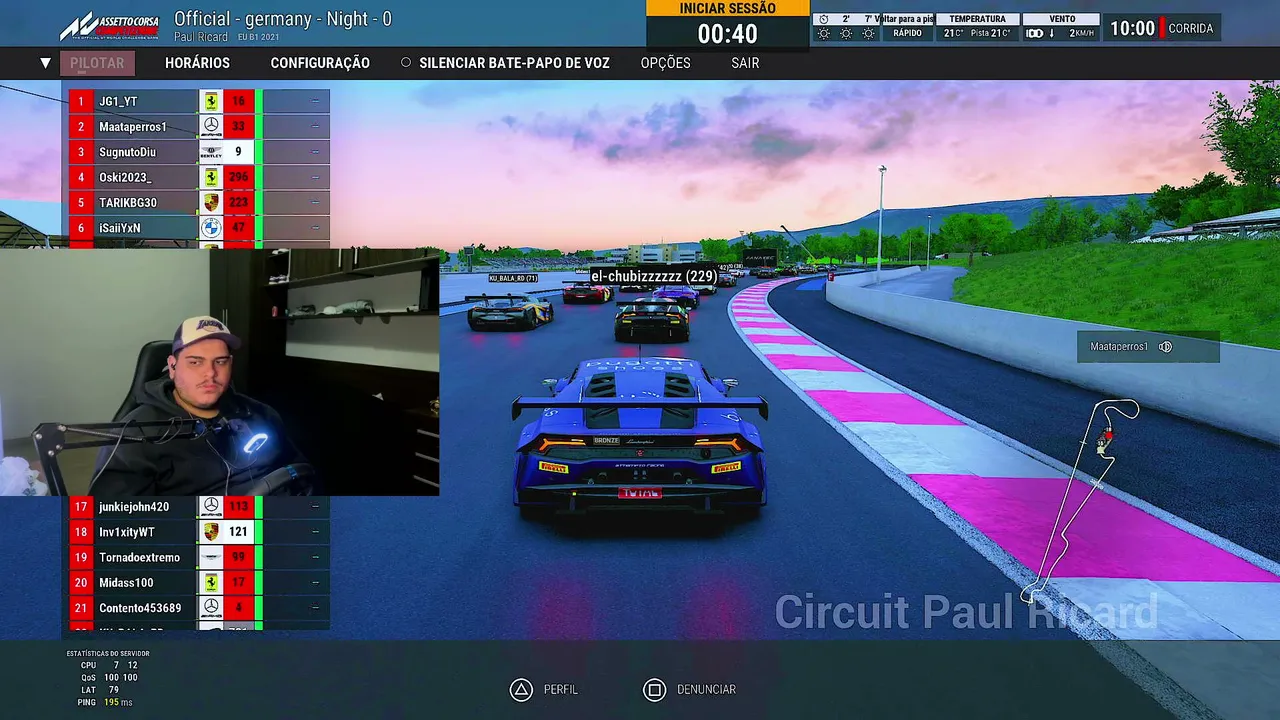
Task: Click the Estatísticas do Servidor heading
Action: tap(108, 653)
